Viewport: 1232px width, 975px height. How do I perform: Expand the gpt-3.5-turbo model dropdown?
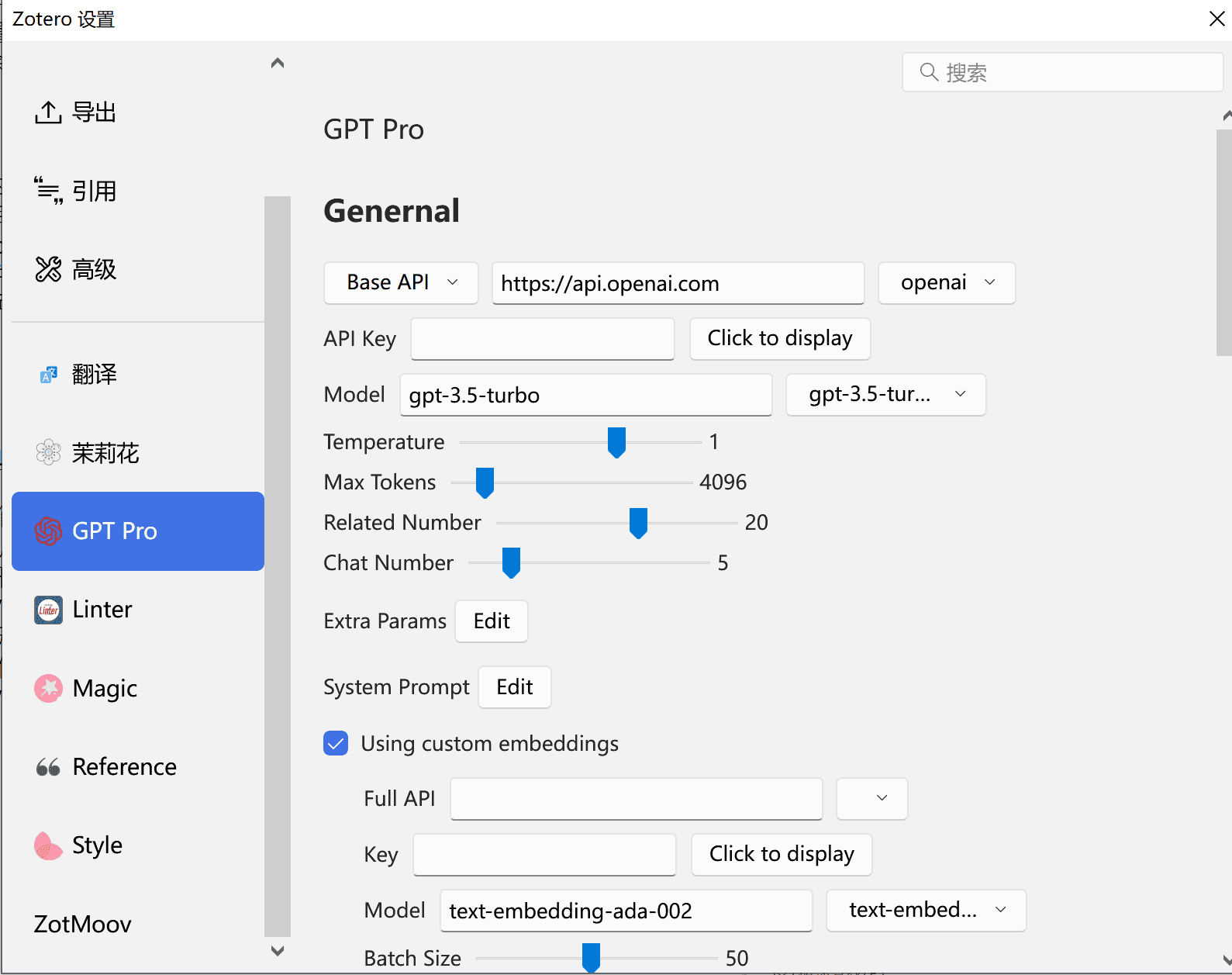(885, 395)
